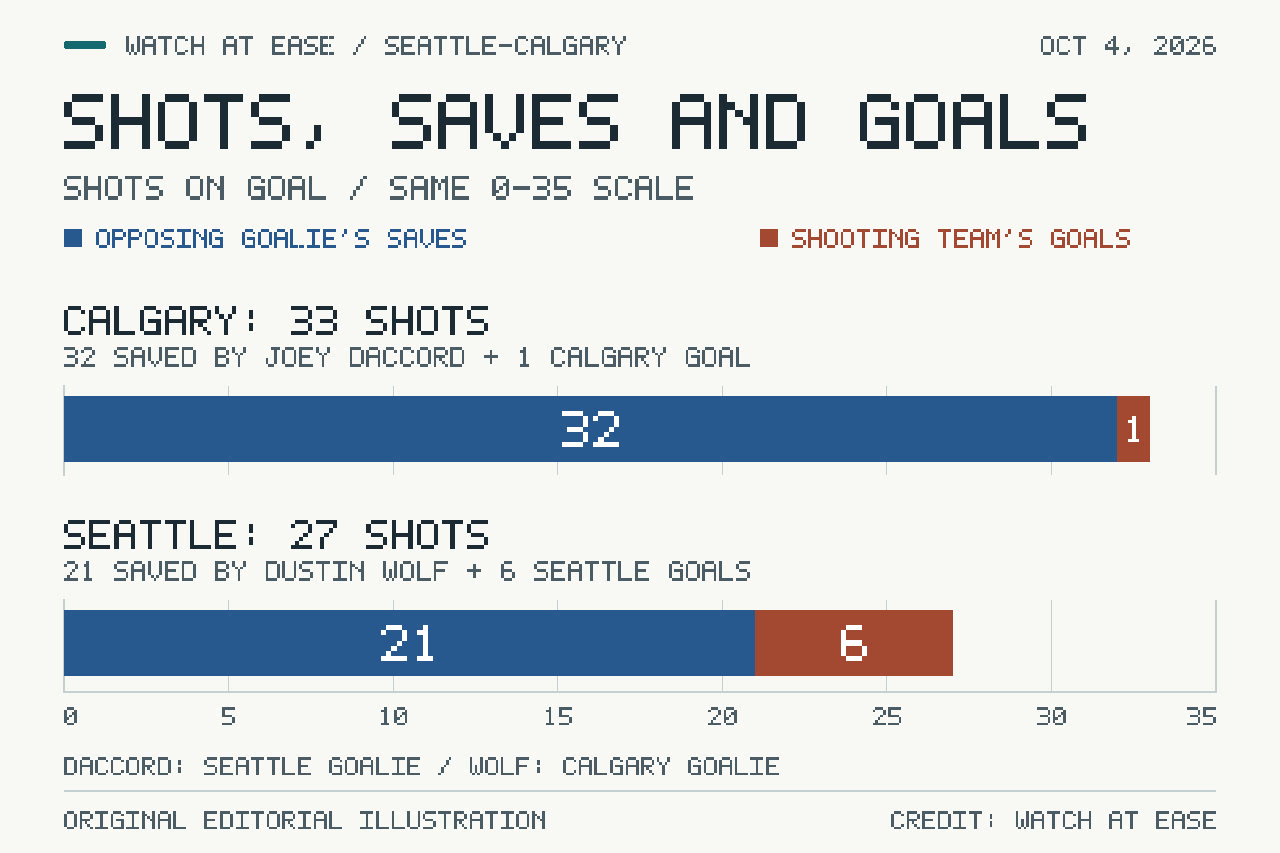
Task: Click the Calgary: 33 Shots heading
Action: coord(276,321)
